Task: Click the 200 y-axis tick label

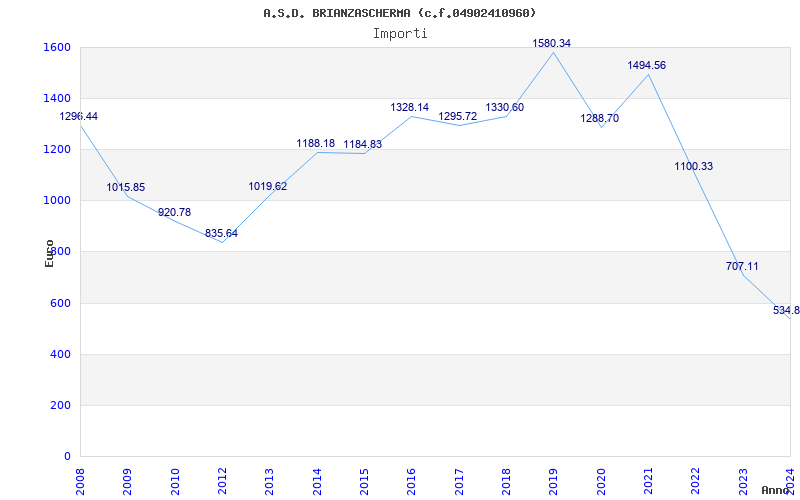Action: (x=61, y=406)
